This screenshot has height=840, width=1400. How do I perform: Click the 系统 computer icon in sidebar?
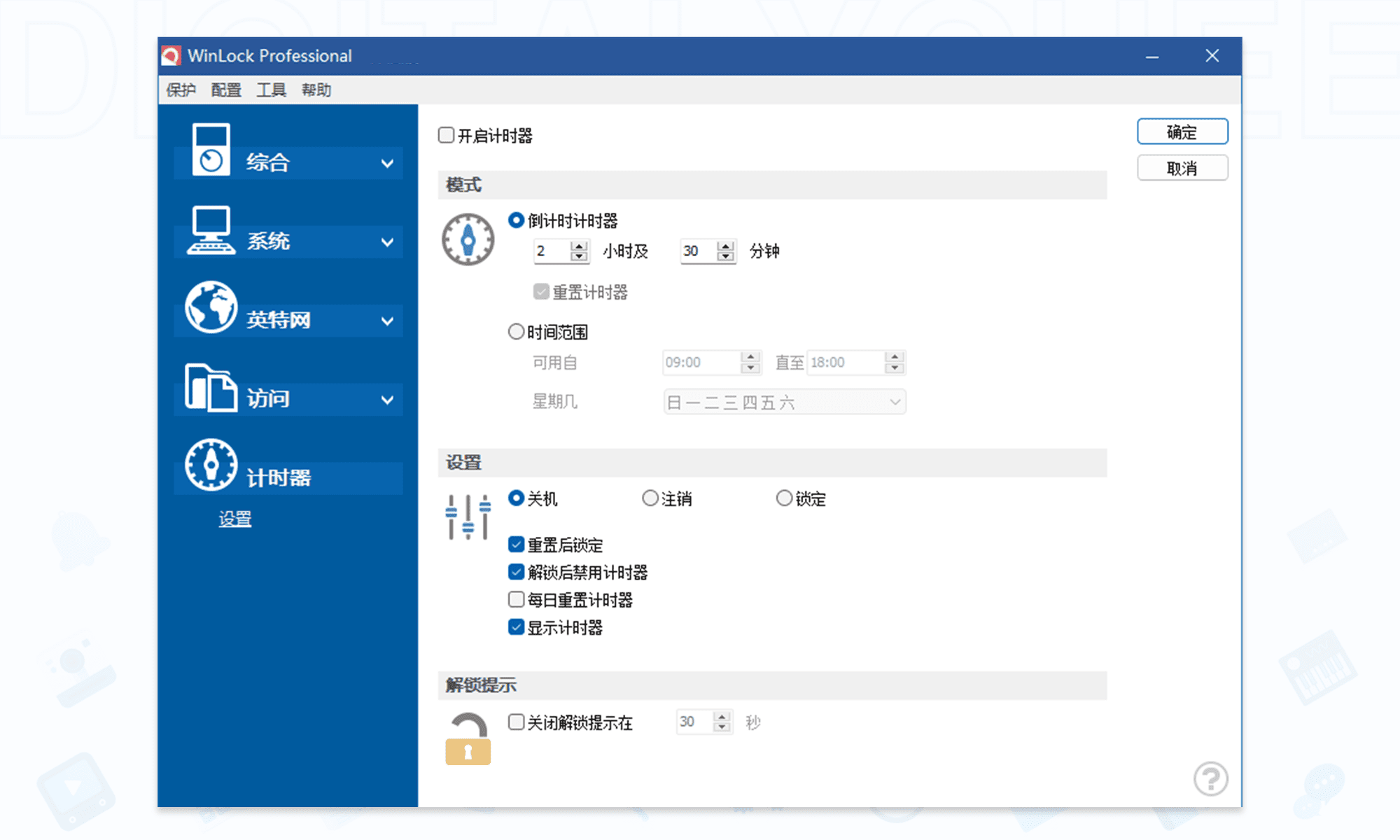click(x=211, y=230)
